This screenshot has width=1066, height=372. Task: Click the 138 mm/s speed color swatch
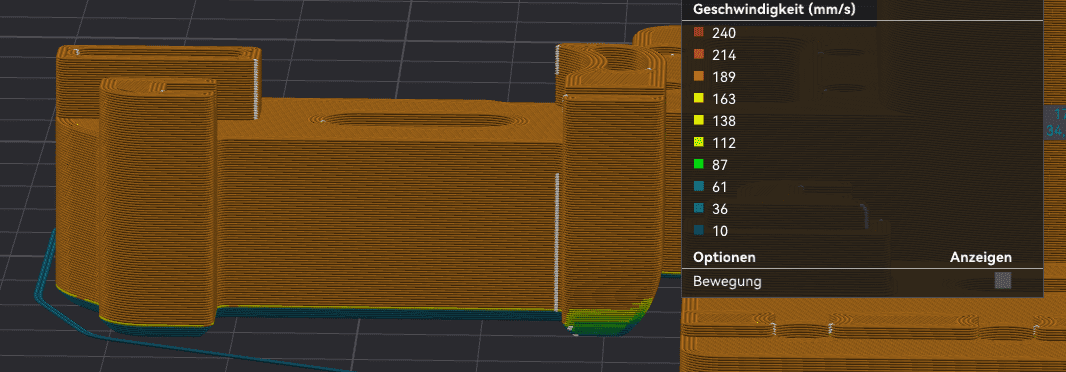(x=698, y=121)
